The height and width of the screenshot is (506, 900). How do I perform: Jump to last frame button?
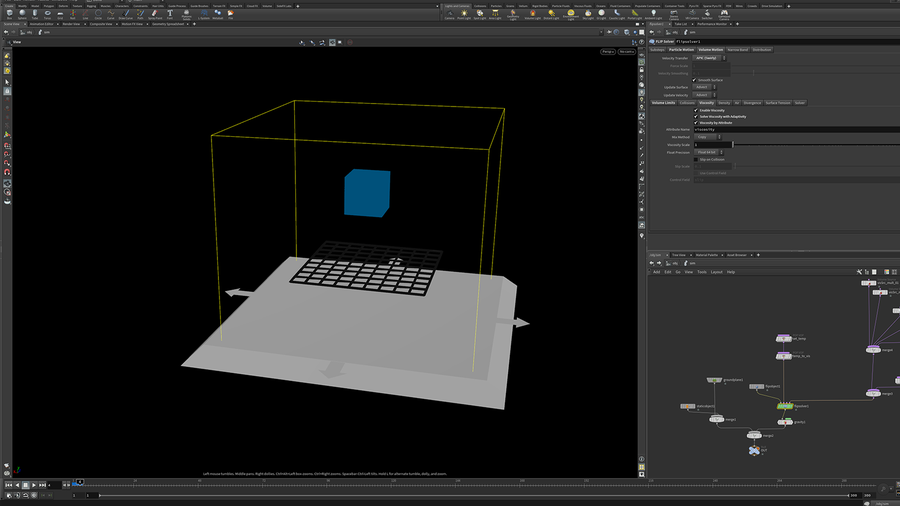tap(42, 485)
